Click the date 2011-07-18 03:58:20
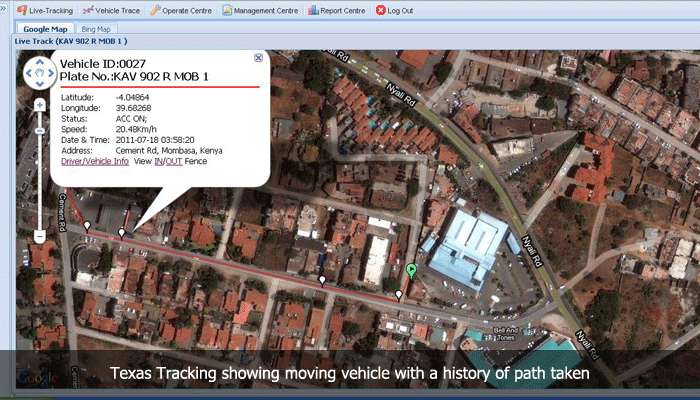 pyautogui.click(x=155, y=140)
